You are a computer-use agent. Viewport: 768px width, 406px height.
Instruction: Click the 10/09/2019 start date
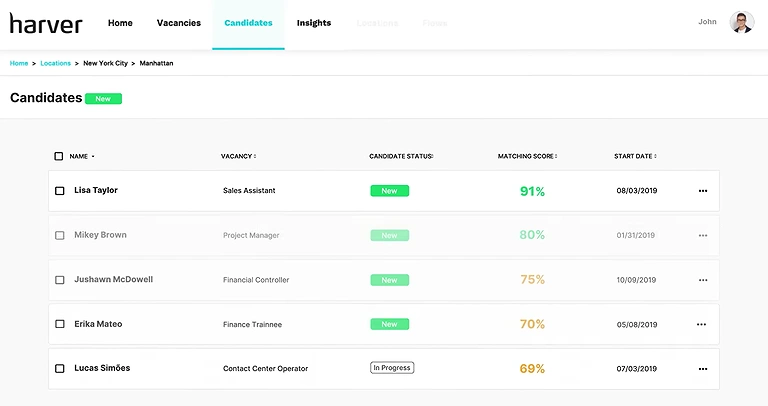pyautogui.click(x=636, y=280)
